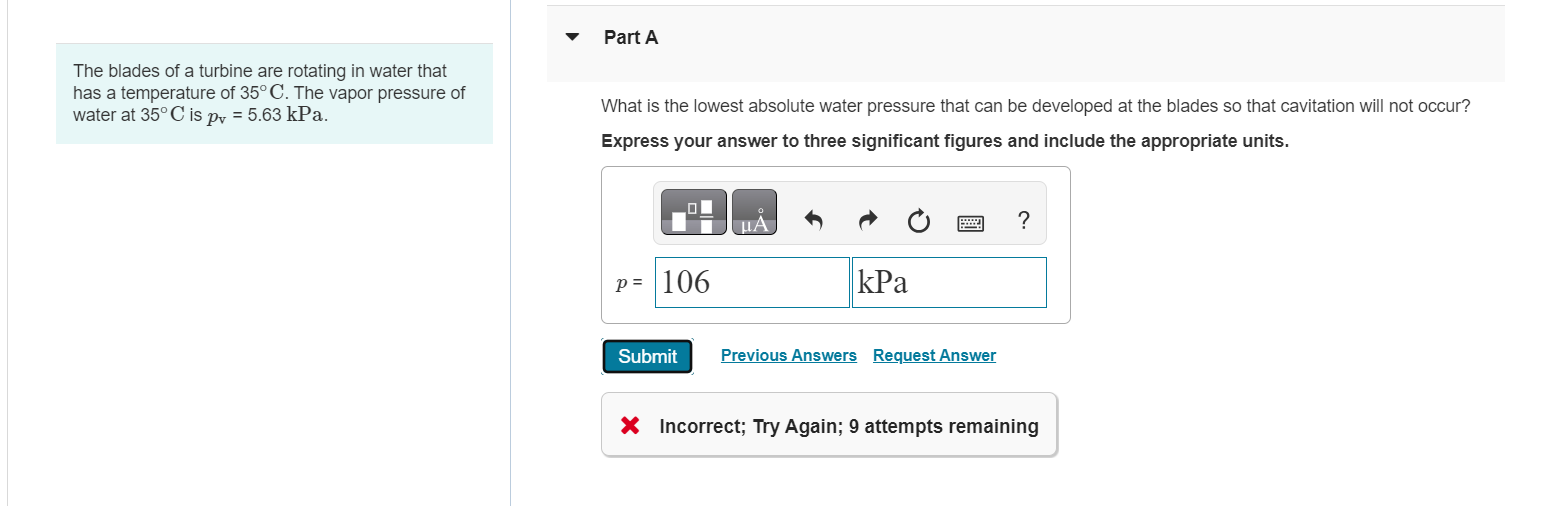Screen dimensions: 1547x506
Task: Click the p = label beside the answer
Action: pyautogui.click(x=629, y=284)
